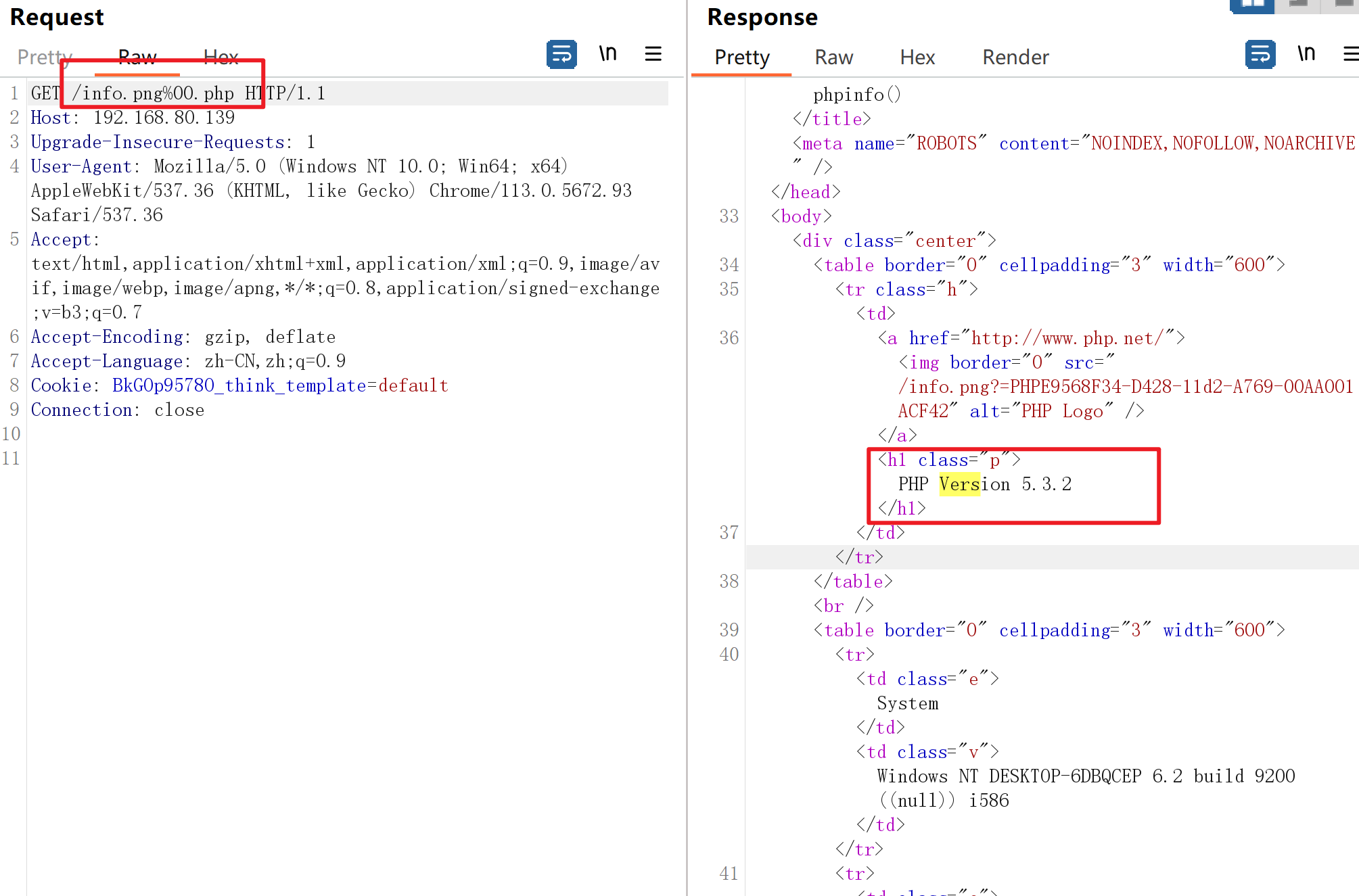This screenshot has width=1359, height=896.
Task: Click the td class="v" line
Action: pos(927,752)
